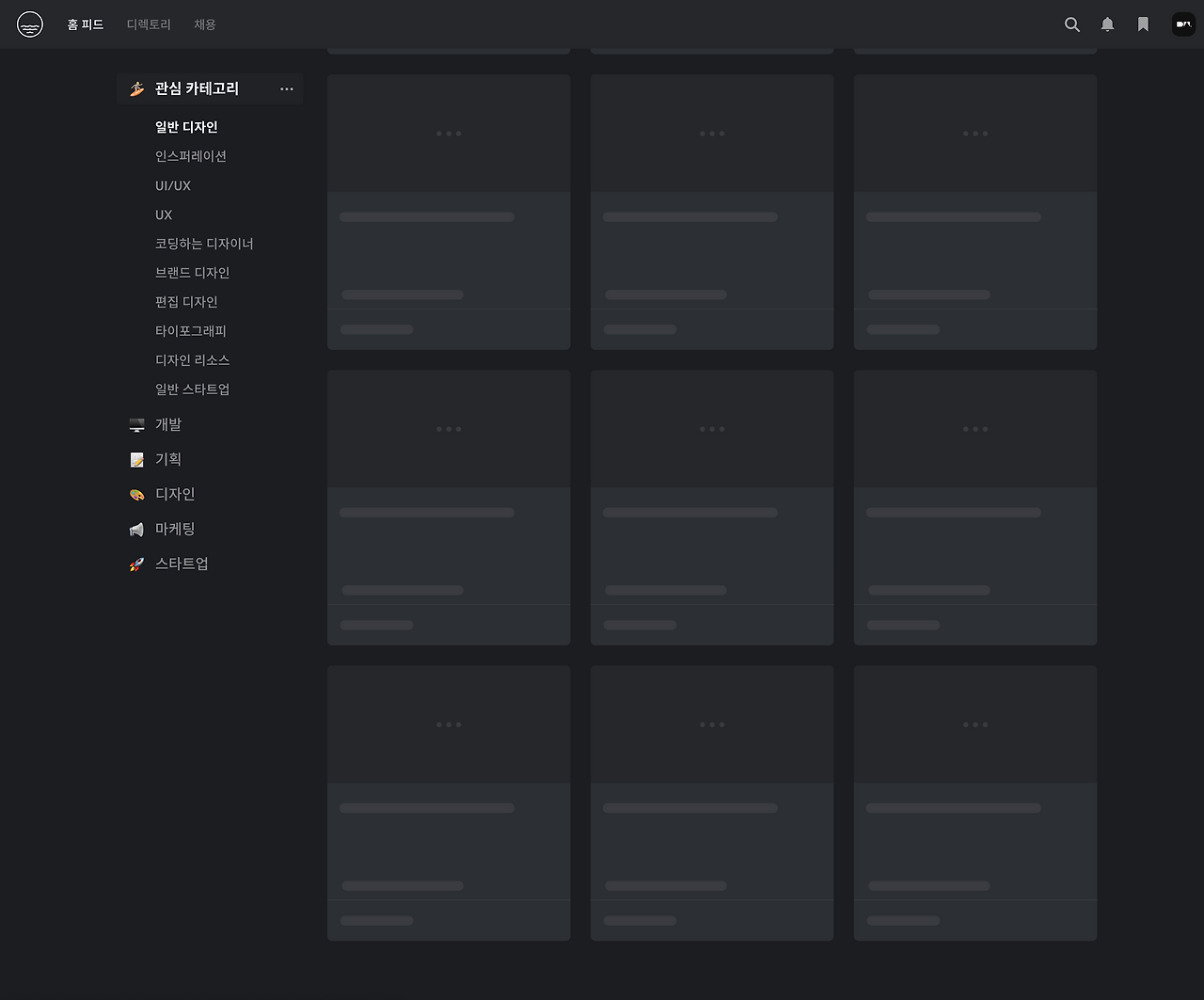Select the UX category
The height and width of the screenshot is (1000, 1204).
click(x=164, y=214)
